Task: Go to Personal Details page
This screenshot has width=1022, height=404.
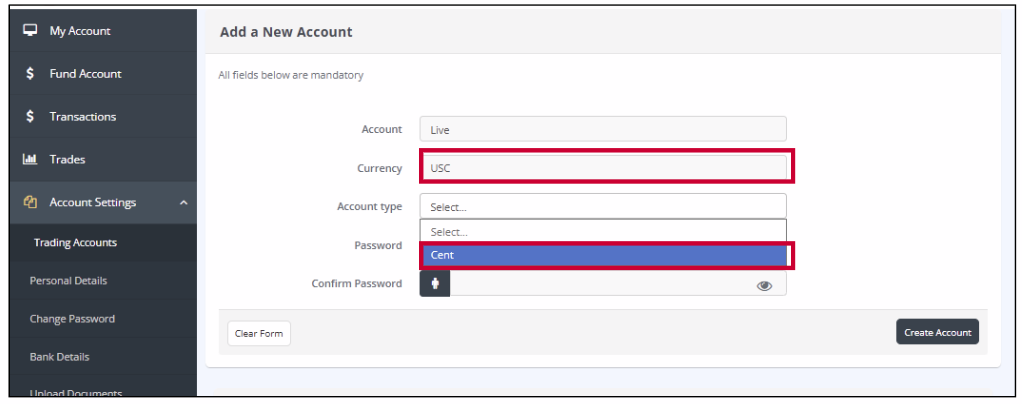Action: [x=68, y=281]
